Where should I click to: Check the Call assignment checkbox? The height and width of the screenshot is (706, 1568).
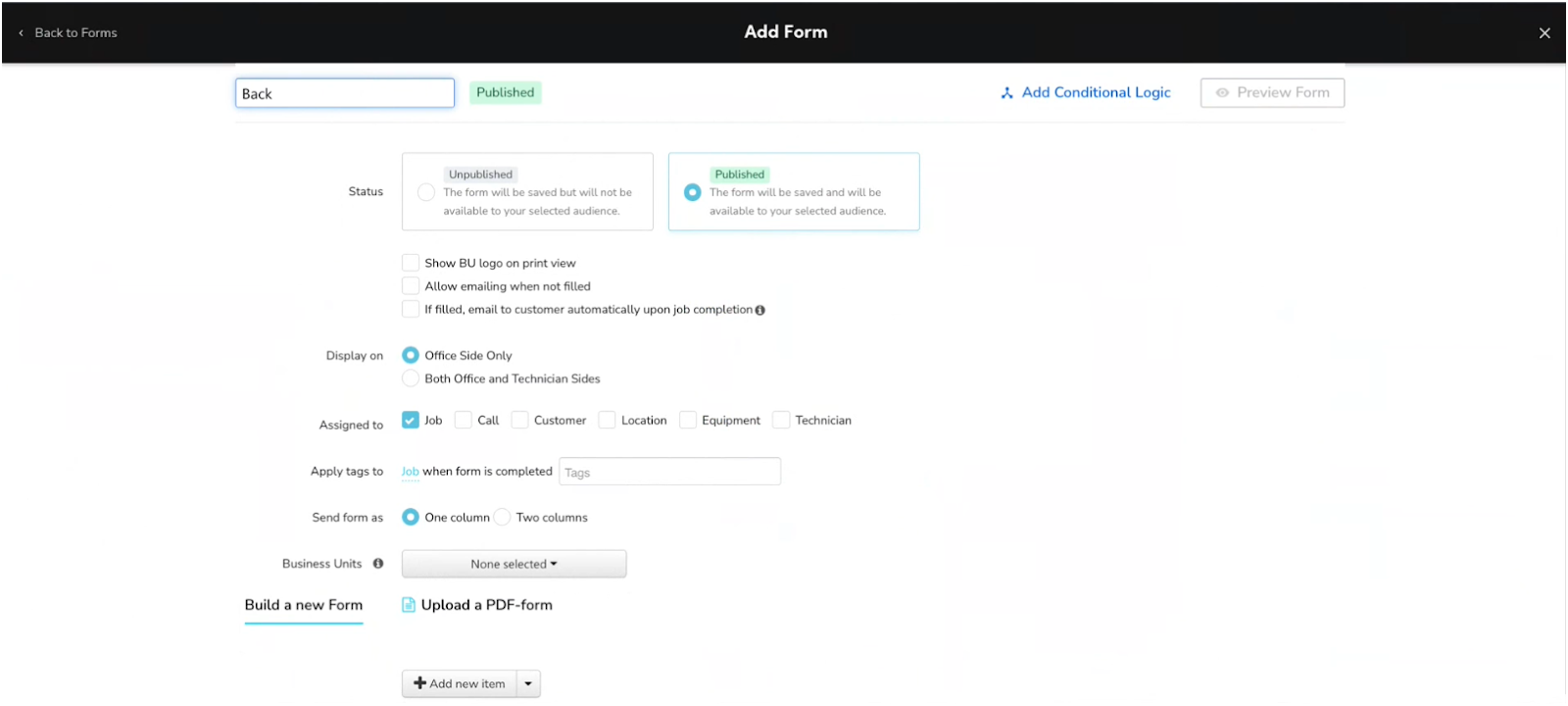(x=464, y=420)
